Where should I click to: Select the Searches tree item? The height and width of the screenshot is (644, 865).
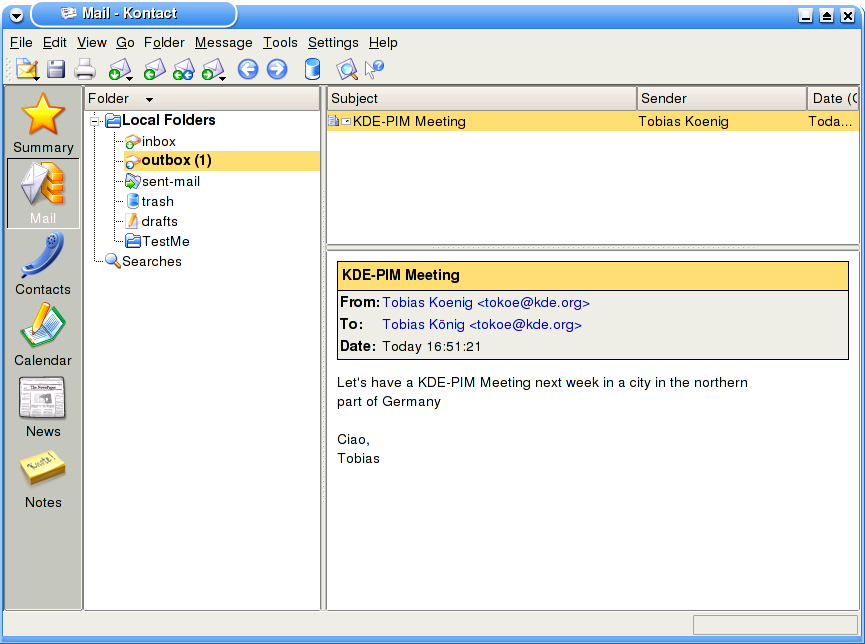(x=143, y=261)
